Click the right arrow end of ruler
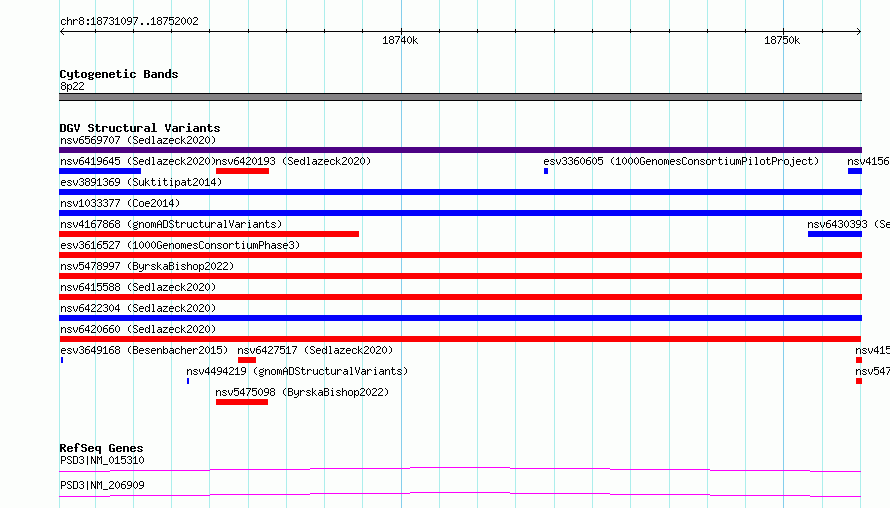 point(859,32)
